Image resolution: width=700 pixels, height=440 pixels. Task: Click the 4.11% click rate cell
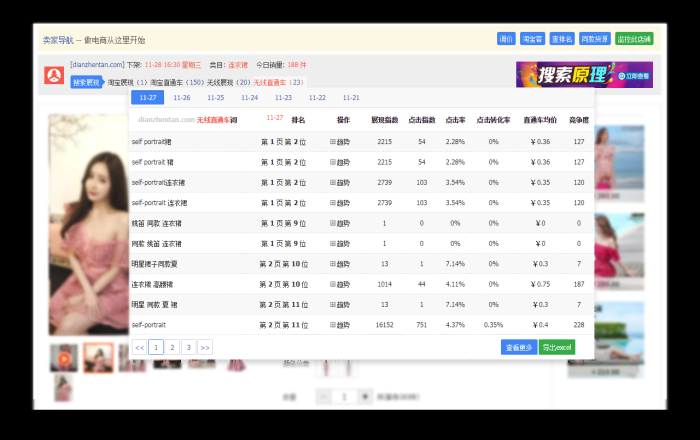455,284
